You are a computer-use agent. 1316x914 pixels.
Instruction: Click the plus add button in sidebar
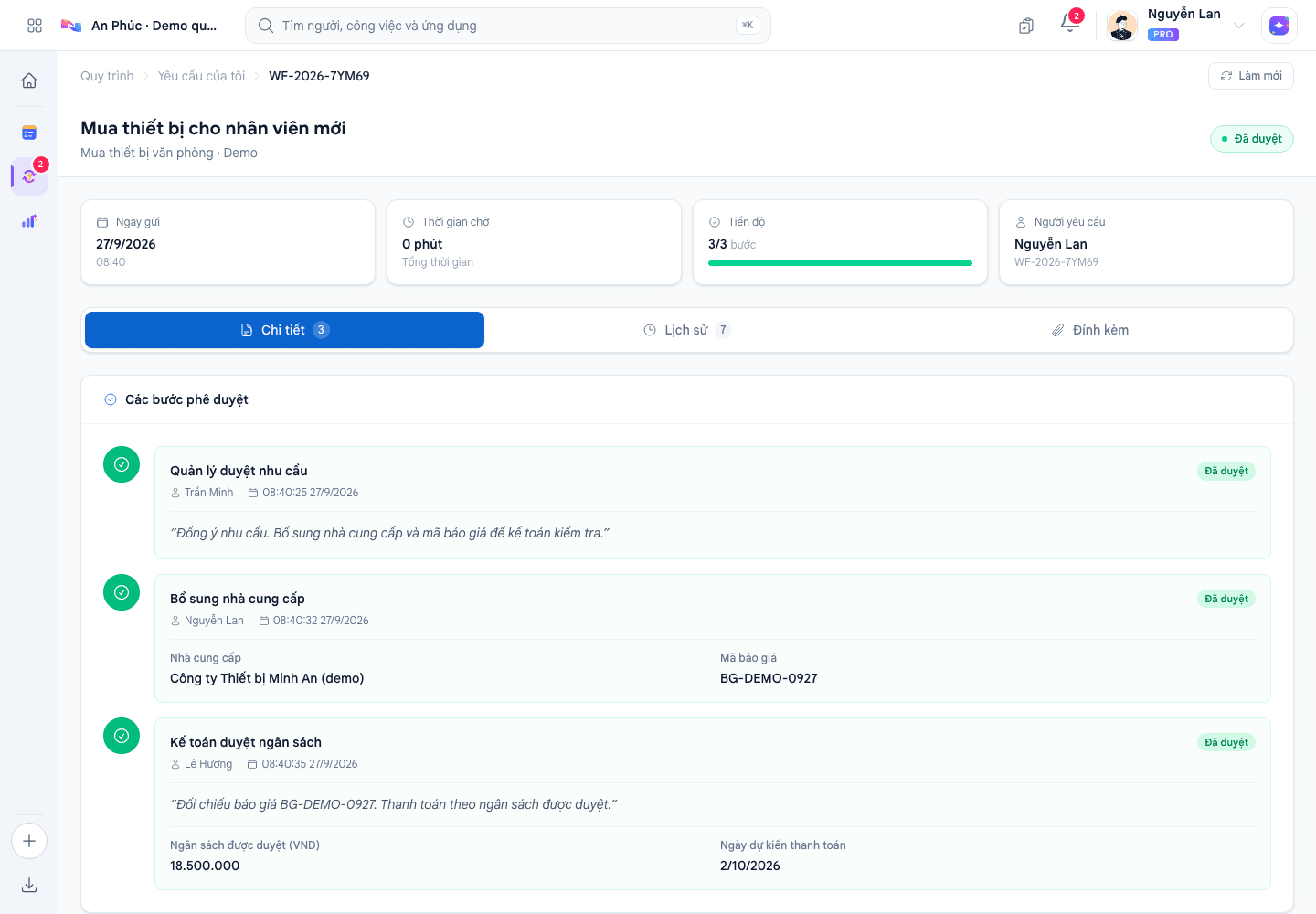point(29,841)
